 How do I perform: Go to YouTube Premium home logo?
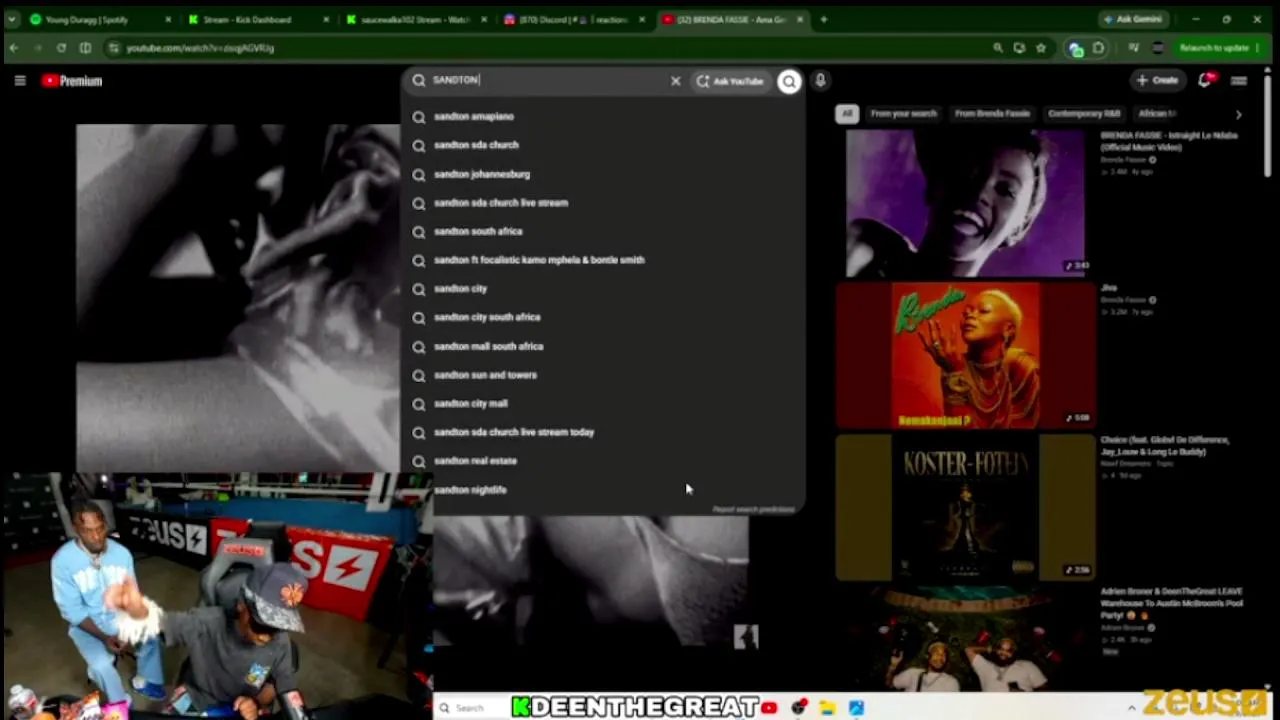(72, 81)
